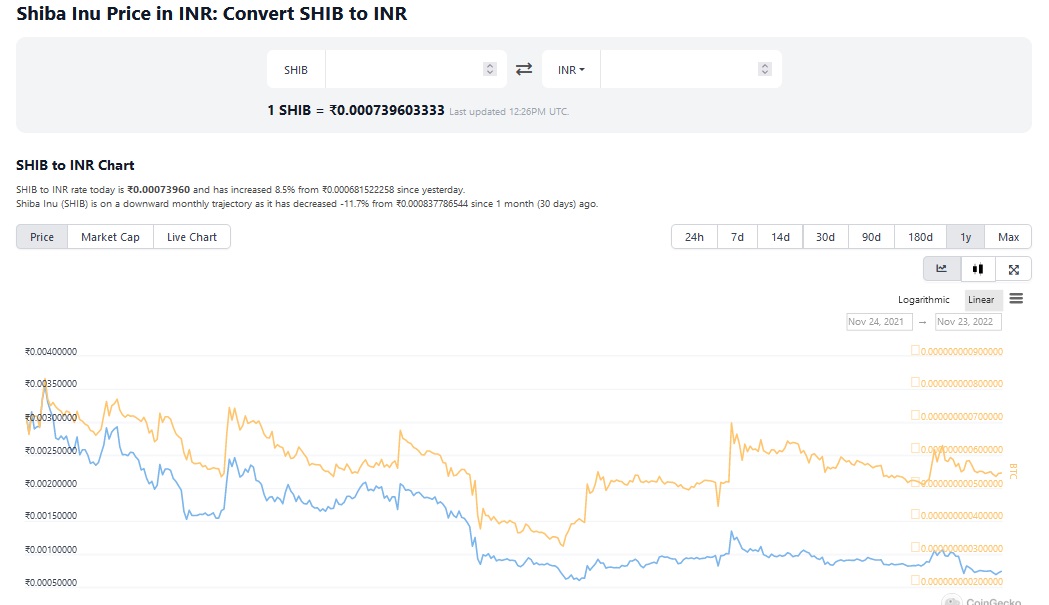Select Linear scale
1049x605 pixels.
tap(981, 300)
